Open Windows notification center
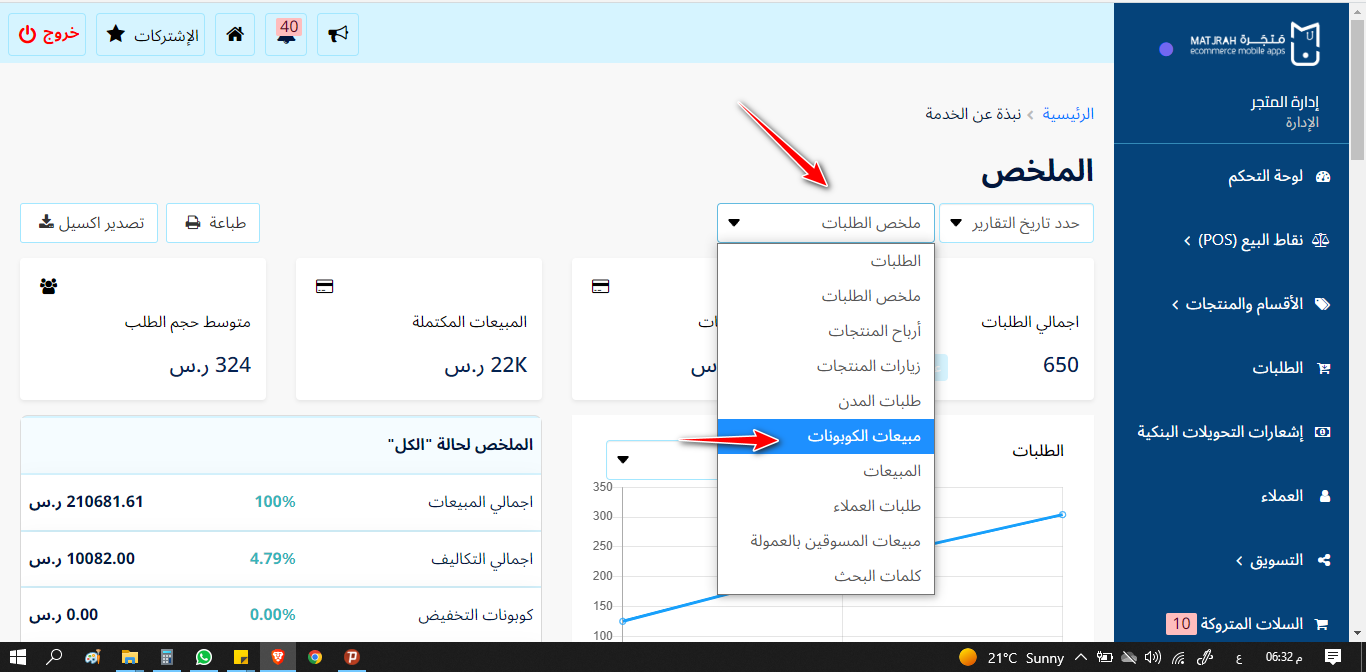1366x672 pixels. click(1333, 657)
